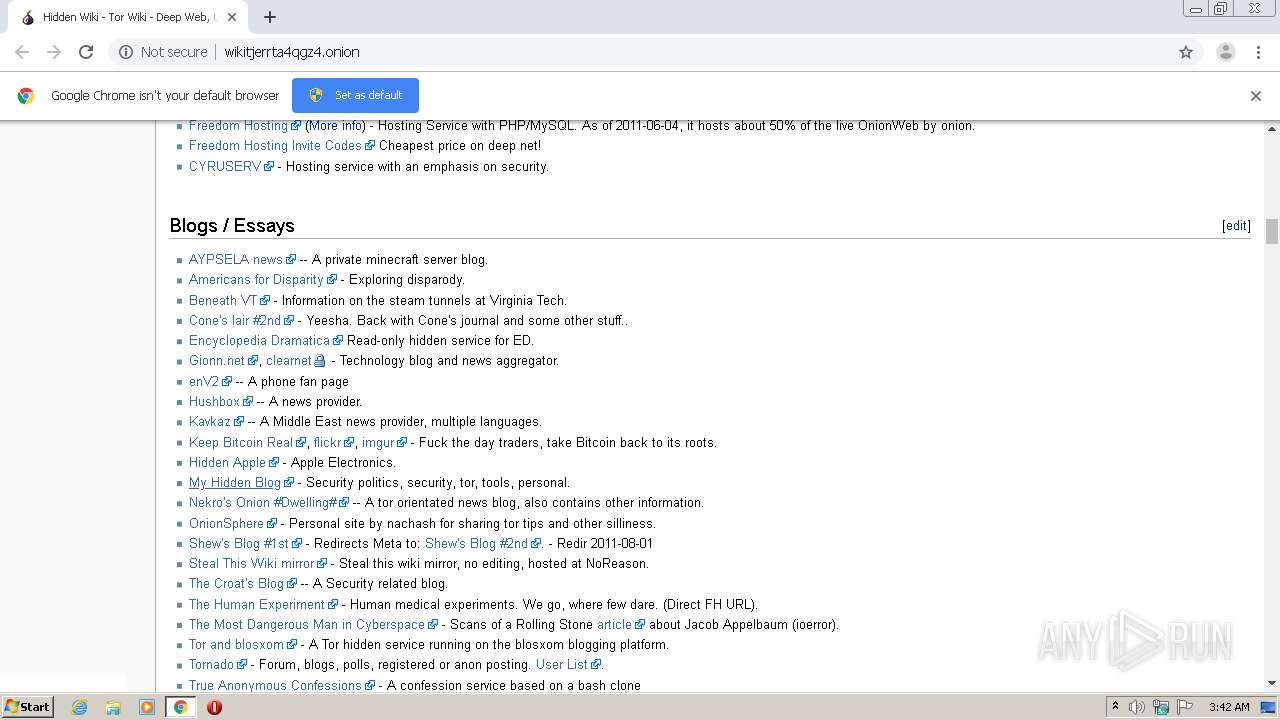
Task: Open enV2 phone fan page link
Action: click(x=204, y=382)
